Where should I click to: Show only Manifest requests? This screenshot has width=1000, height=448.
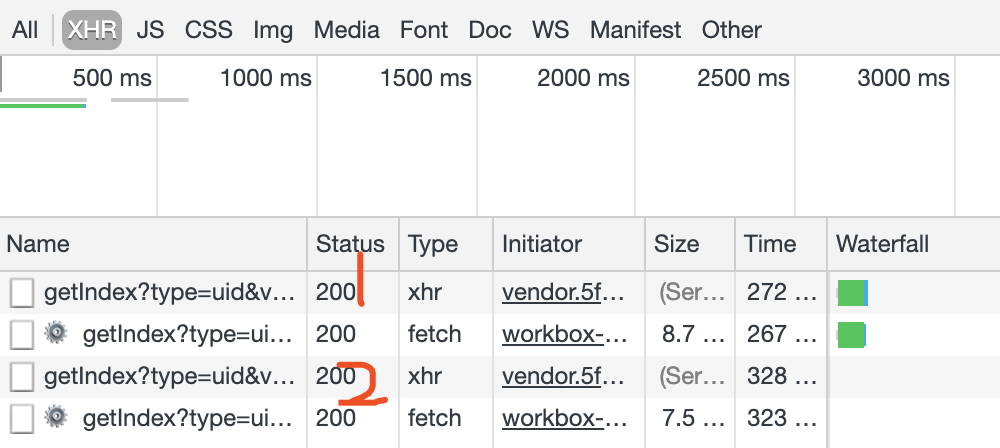coord(635,30)
